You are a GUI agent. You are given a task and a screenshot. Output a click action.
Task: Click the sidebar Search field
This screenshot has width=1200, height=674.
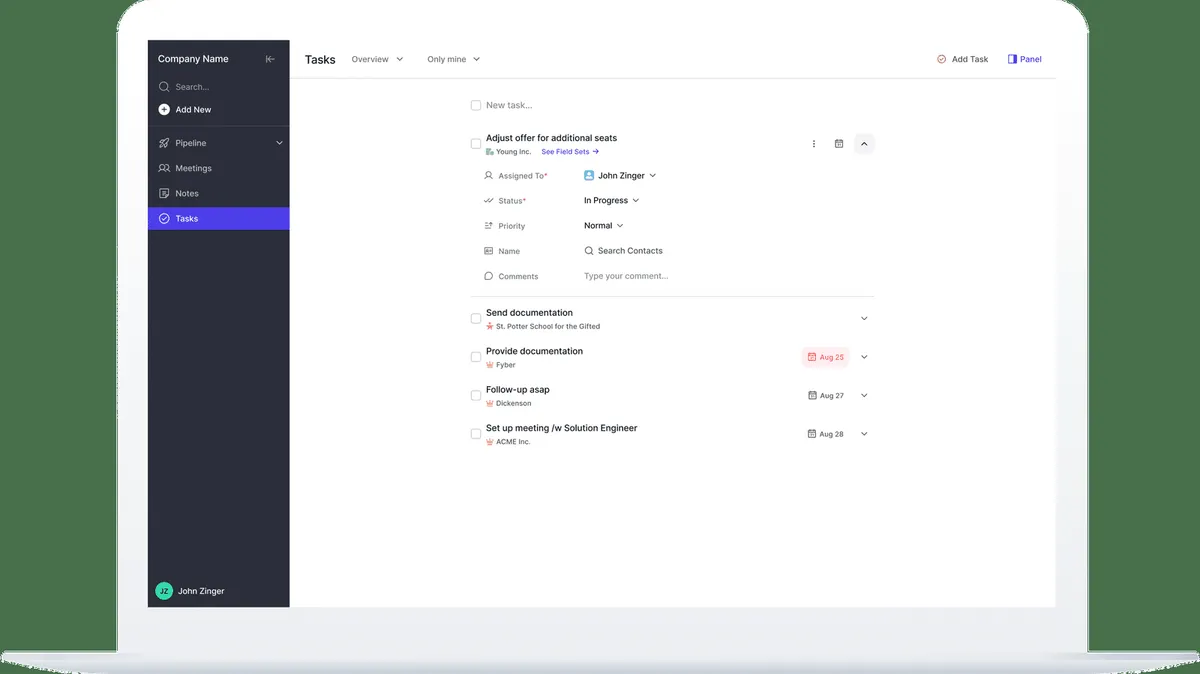218,87
